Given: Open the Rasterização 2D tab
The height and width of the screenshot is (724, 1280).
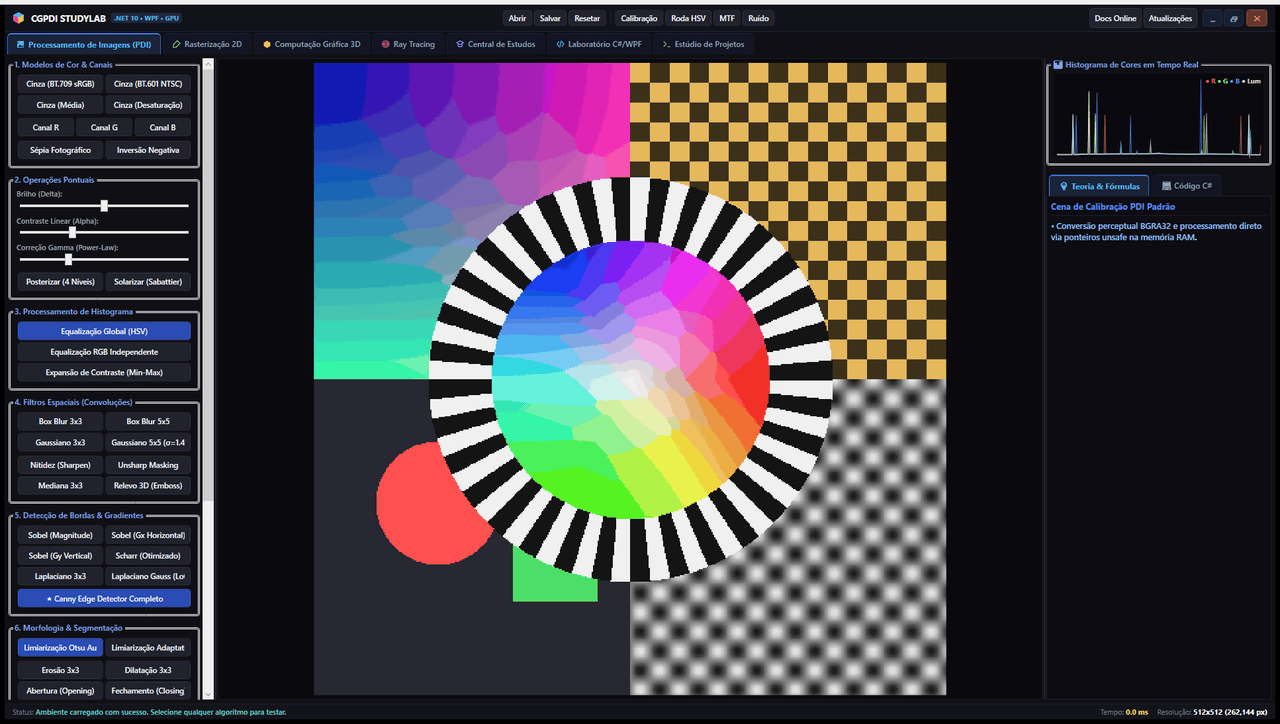Looking at the screenshot, I should (207, 44).
